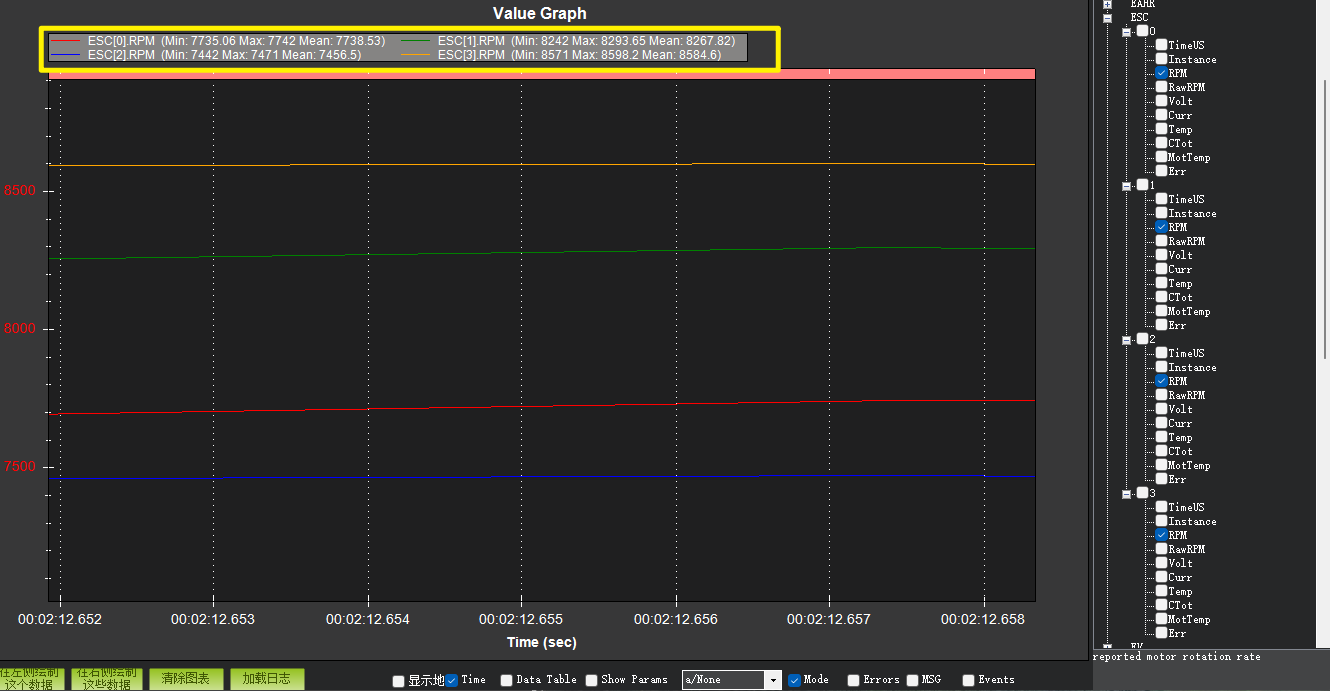This screenshot has height=691, width=1330.
Task: Click the ESC[2].RPM blue legend entry
Action: coord(206,55)
